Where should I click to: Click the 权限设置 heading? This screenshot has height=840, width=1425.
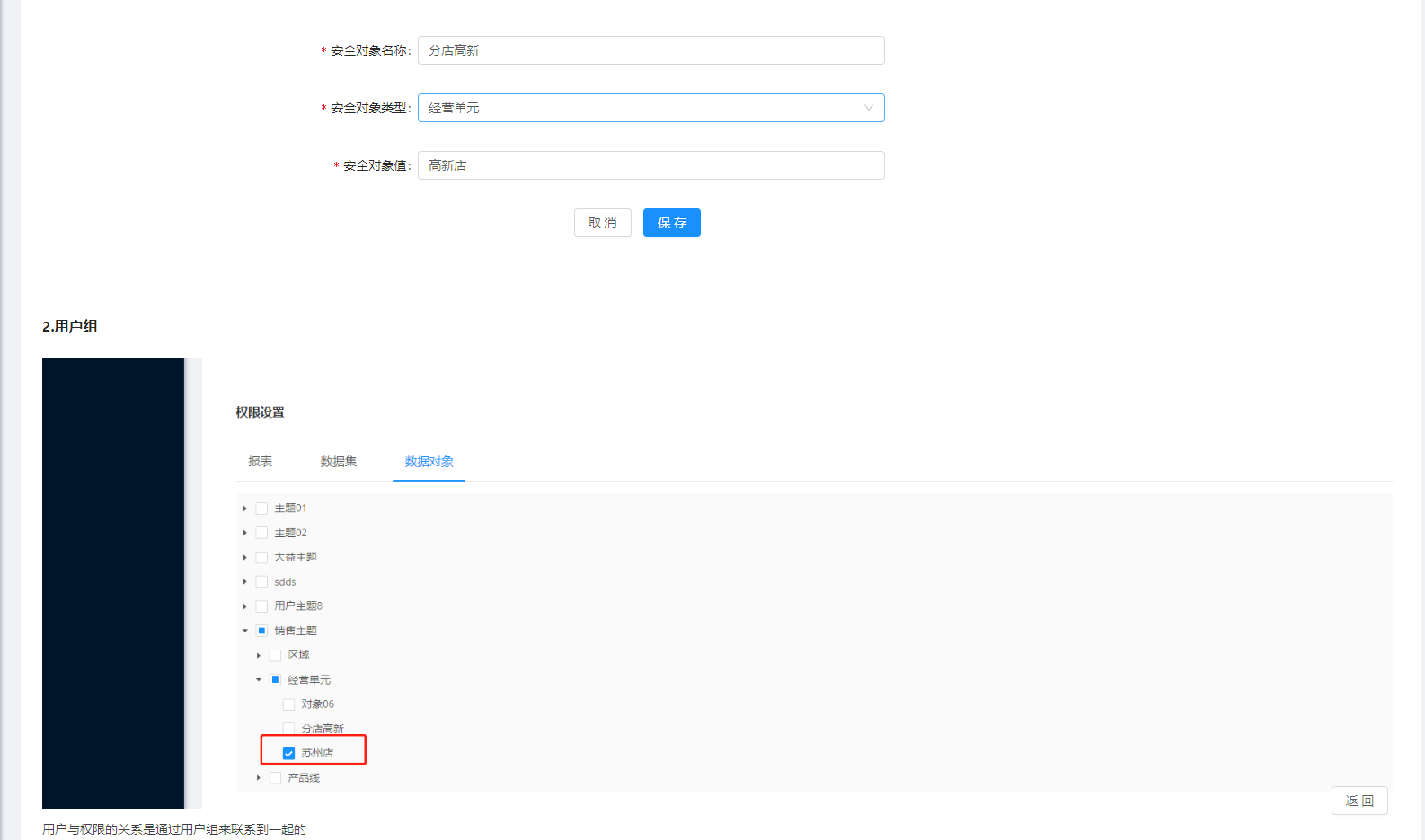point(261,412)
